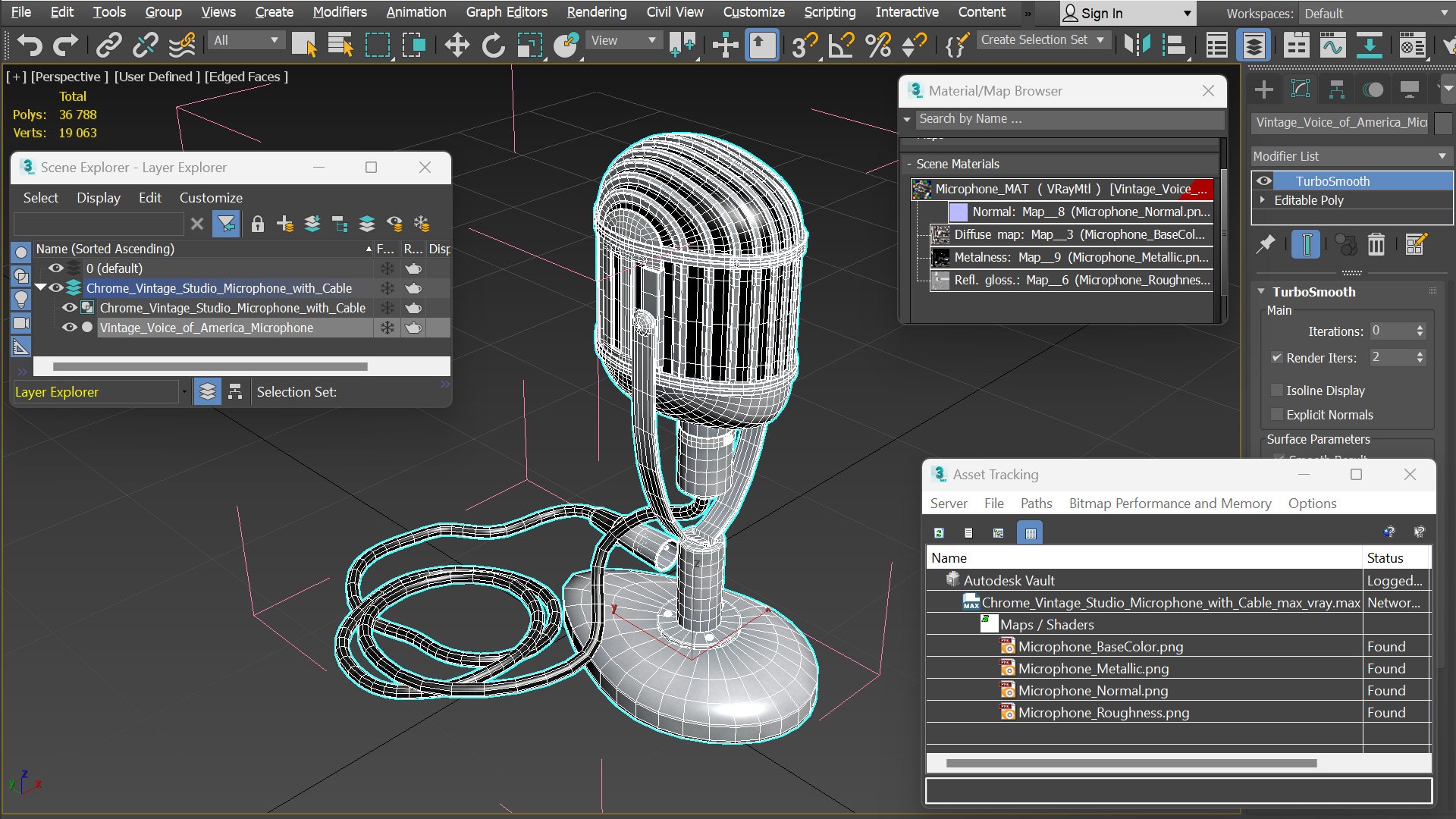The height and width of the screenshot is (819, 1456).
Task: Open the Graph Editors menu
Action: pos(507,12)
